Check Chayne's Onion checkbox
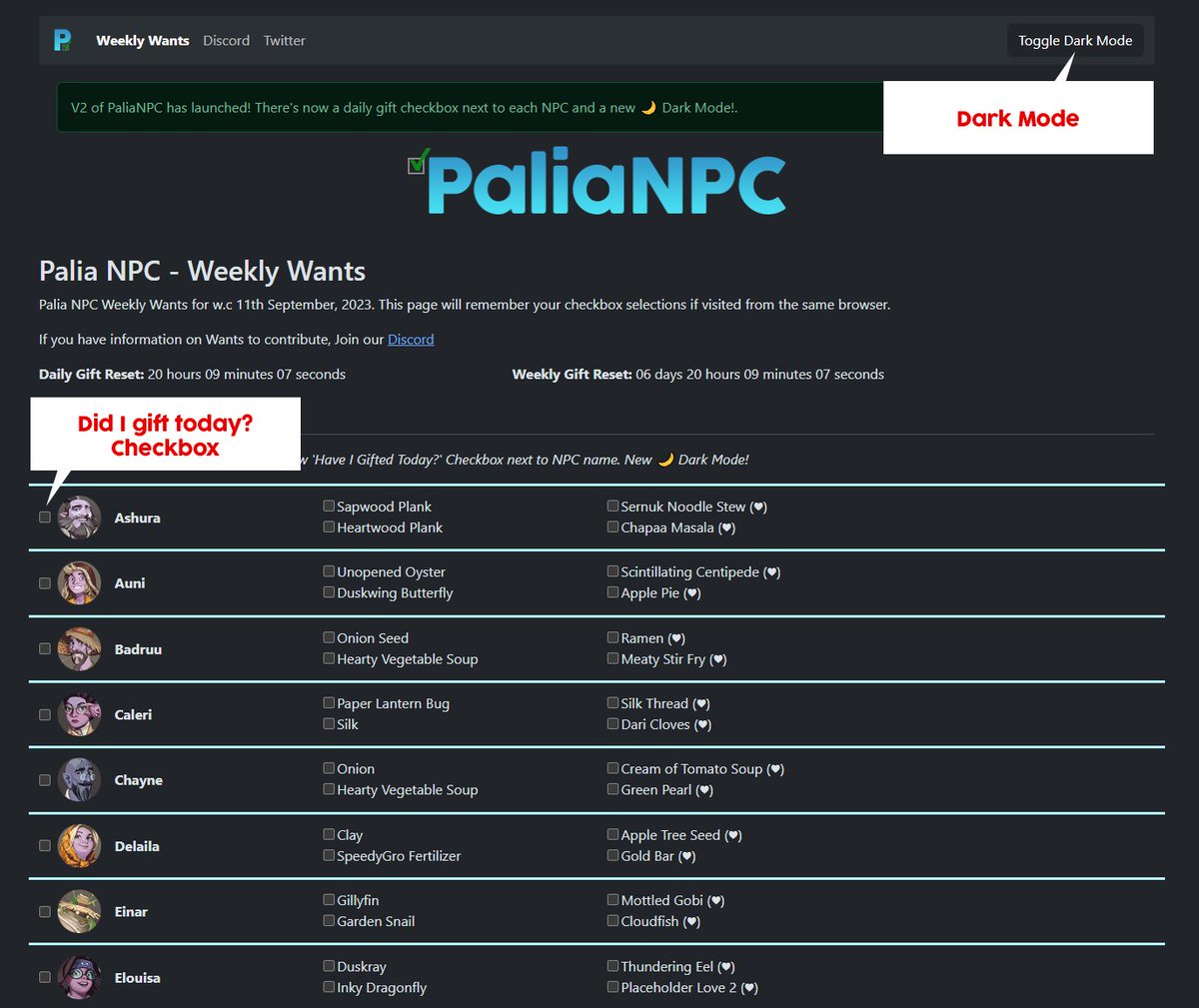The image size is (1199, 1008). [329, 768]
